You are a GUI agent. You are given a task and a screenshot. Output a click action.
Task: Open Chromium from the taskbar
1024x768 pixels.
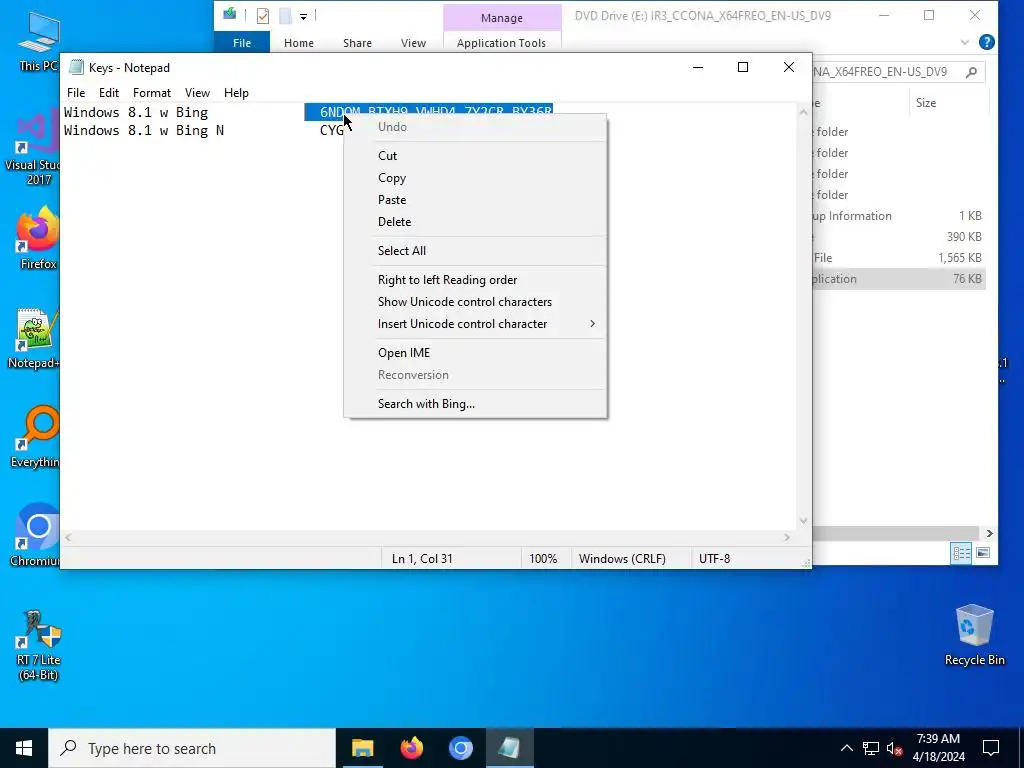click(x=460, y=748)
